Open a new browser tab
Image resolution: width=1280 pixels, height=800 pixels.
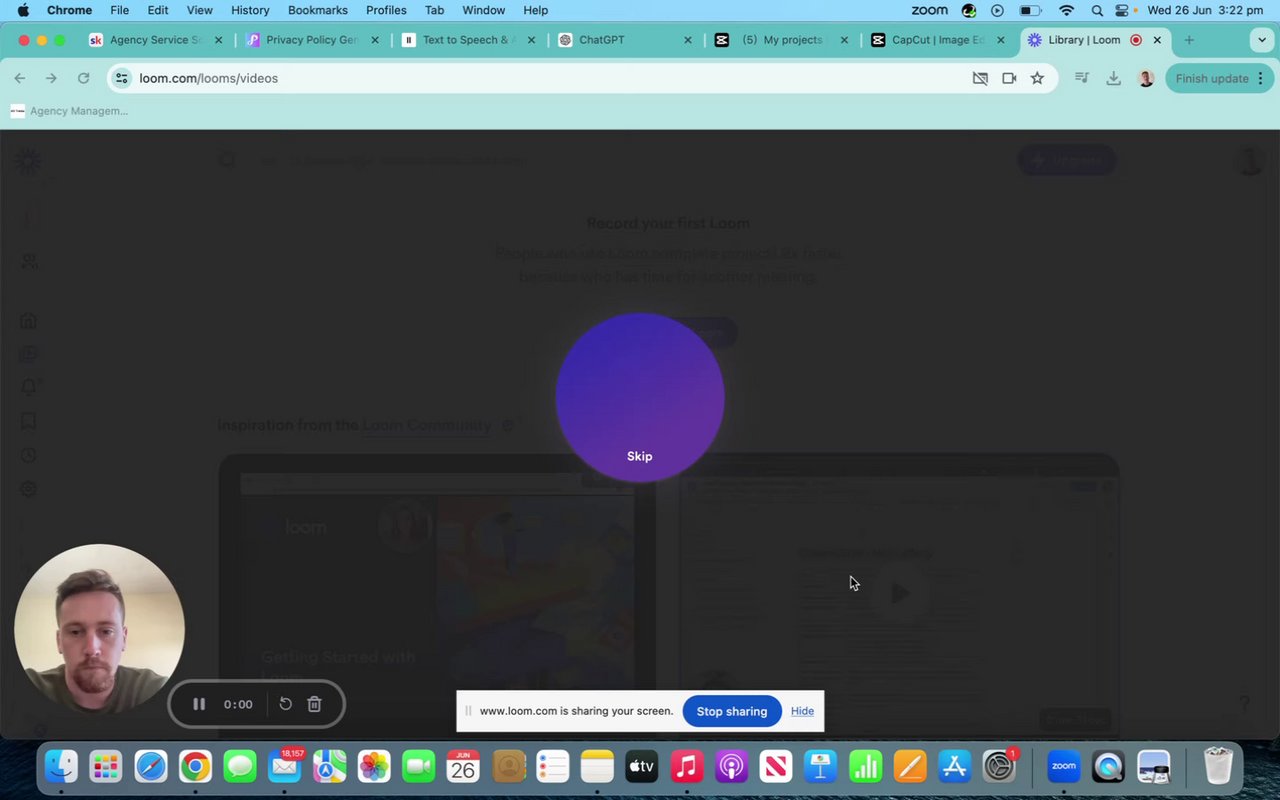1189,40
